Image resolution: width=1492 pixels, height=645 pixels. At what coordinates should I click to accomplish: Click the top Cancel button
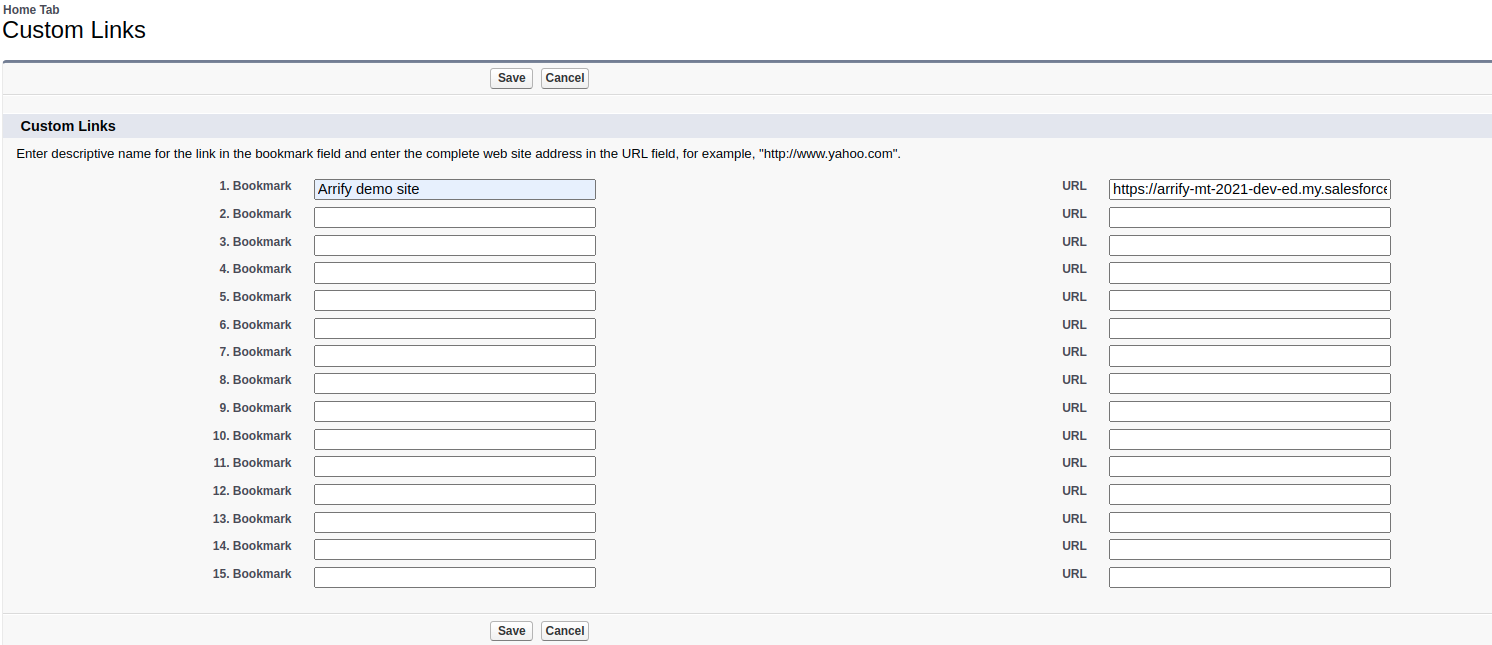[565, 78]
